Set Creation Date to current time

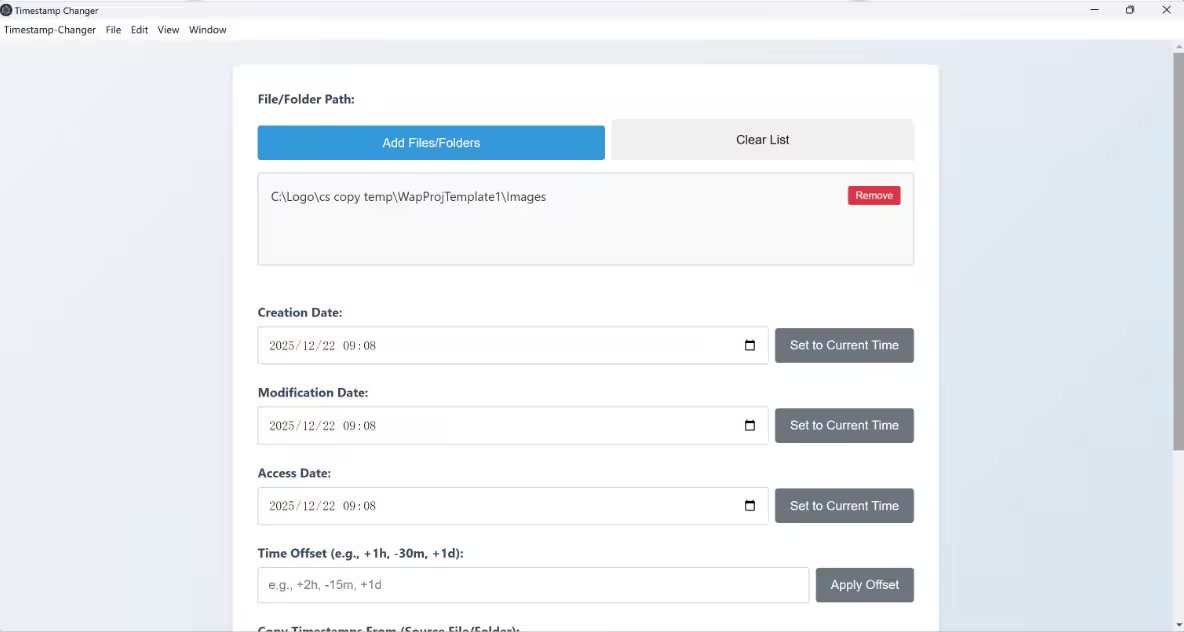[x=844, y=345]
